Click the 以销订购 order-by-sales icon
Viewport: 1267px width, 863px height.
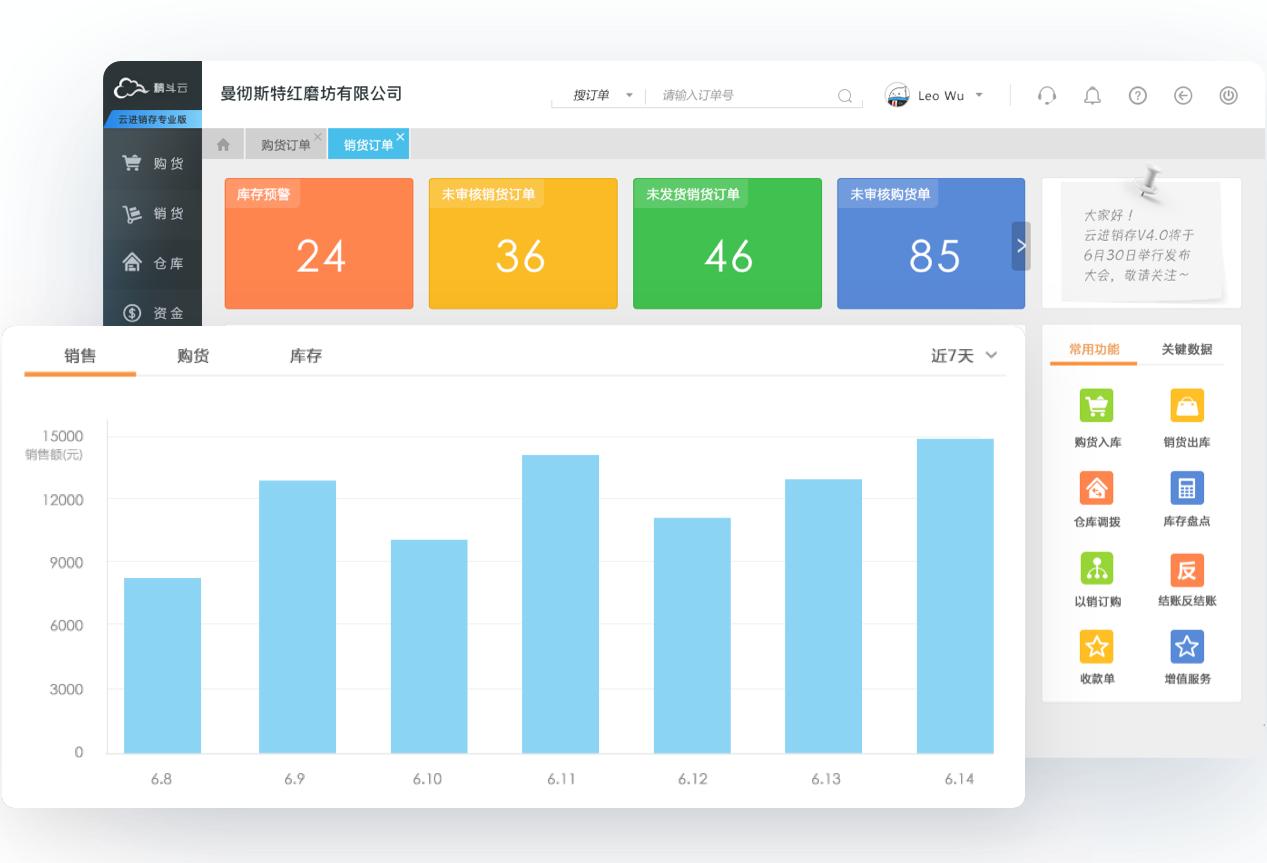[x=1097, y=570]
